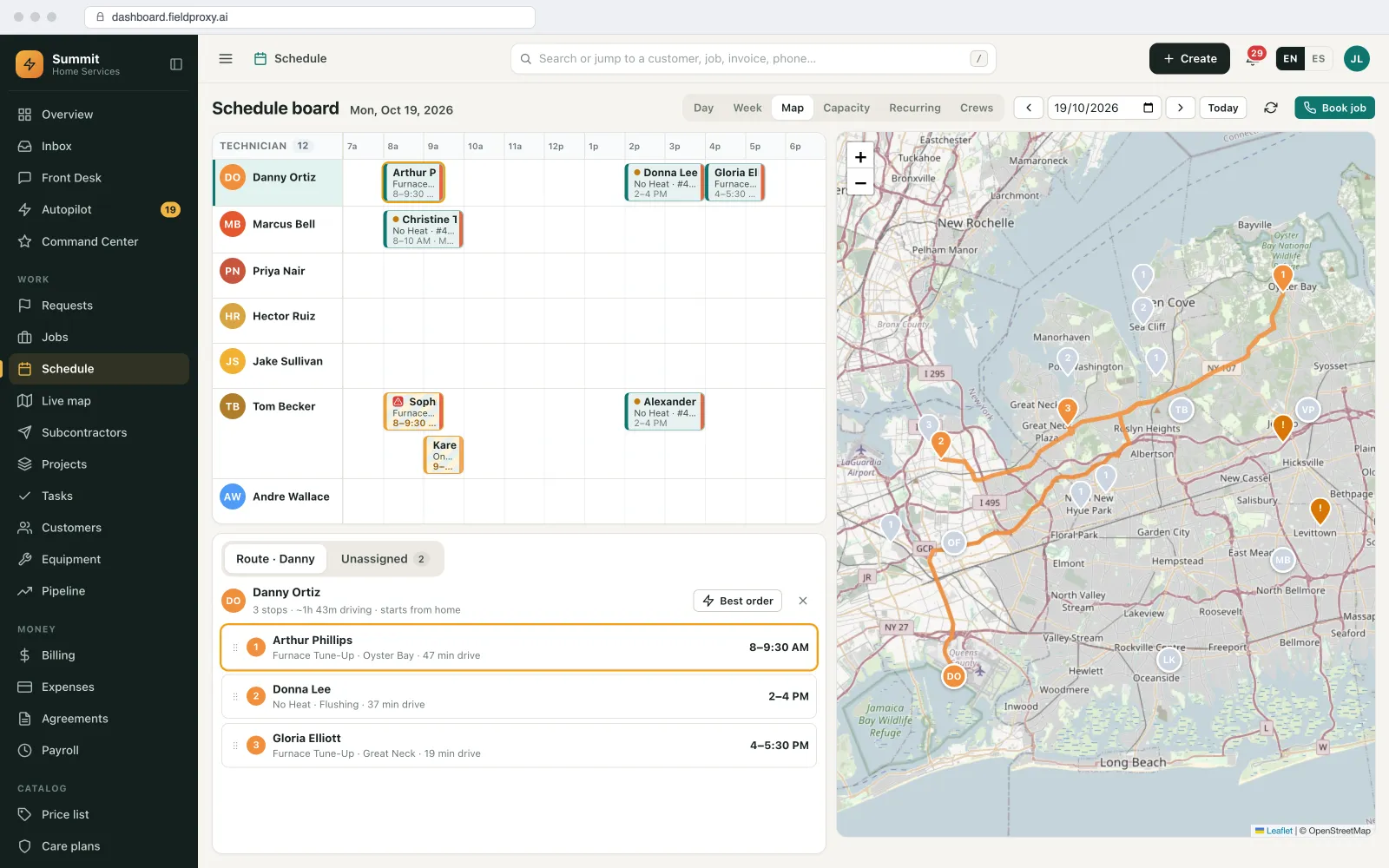Collapse the sidebar panel icon

(x=176, y=64)
